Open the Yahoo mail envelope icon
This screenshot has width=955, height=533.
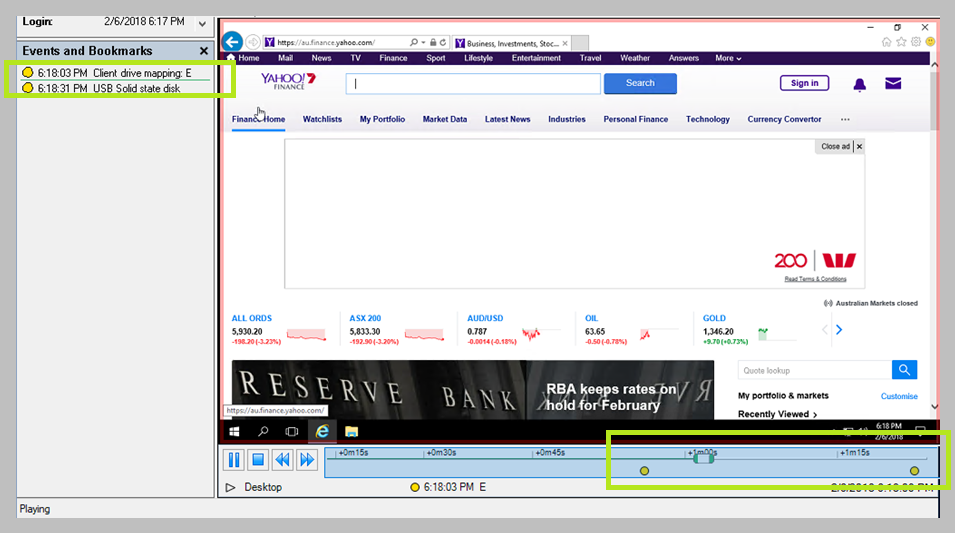[x=893, y=83]
